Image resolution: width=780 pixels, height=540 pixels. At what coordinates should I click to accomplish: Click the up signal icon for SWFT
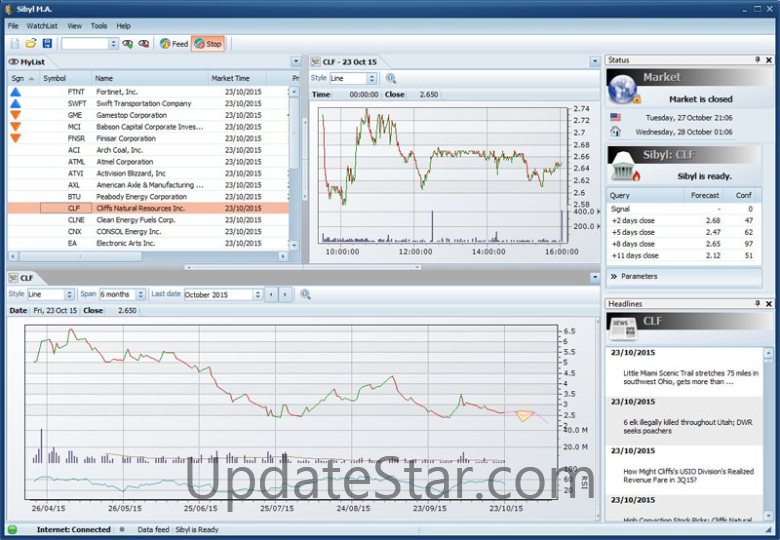pyautogui.click(x=15, y=103)
